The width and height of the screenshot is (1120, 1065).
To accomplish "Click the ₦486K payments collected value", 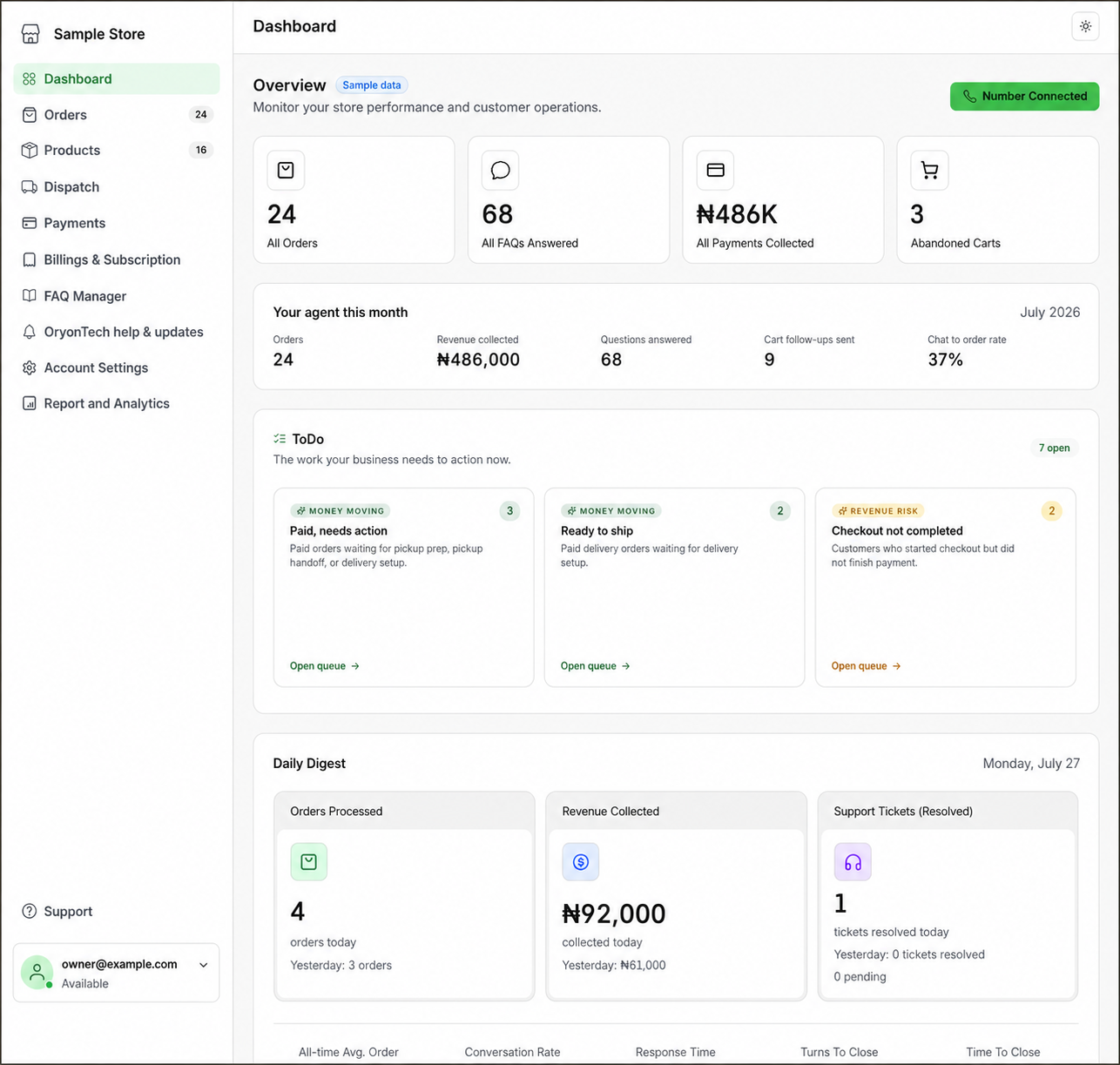I will (x=737, y=214).
